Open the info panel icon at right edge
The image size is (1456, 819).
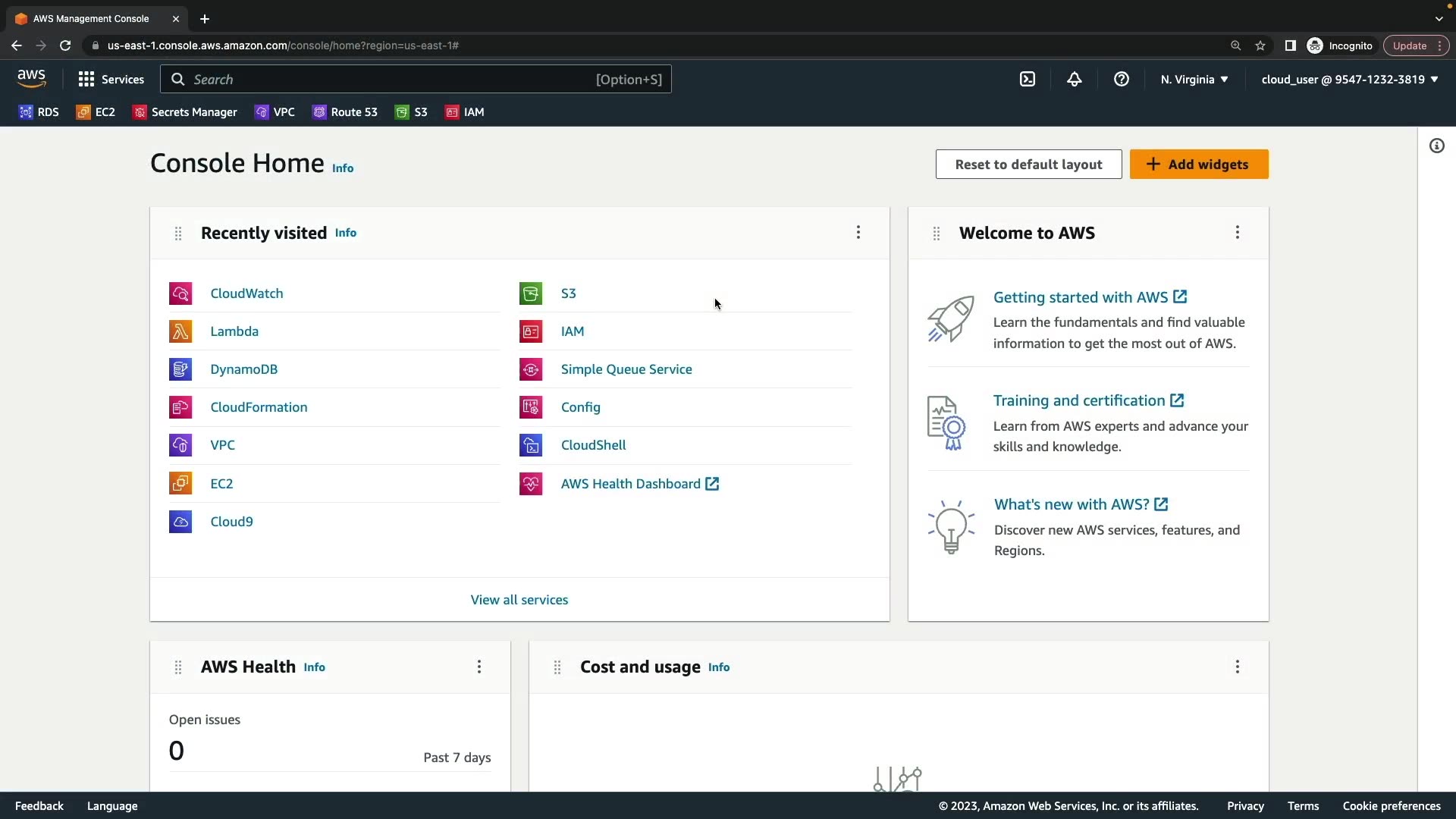[x=1437, y=146]
